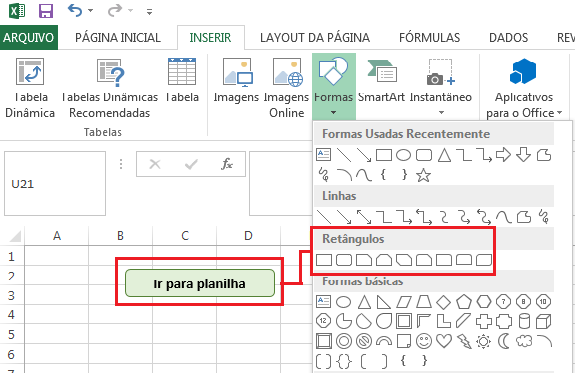Choose Right Arrow in recently used shapes
Image resolution: width=575 pixels, height=373 pixels.
pyautogui.click(x=503, y=155)
